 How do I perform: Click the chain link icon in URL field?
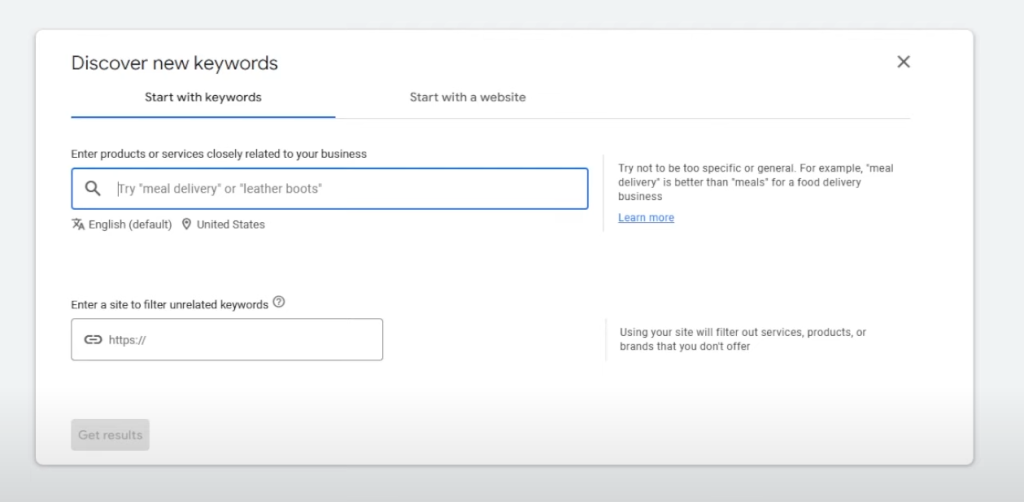click(93, 340)
